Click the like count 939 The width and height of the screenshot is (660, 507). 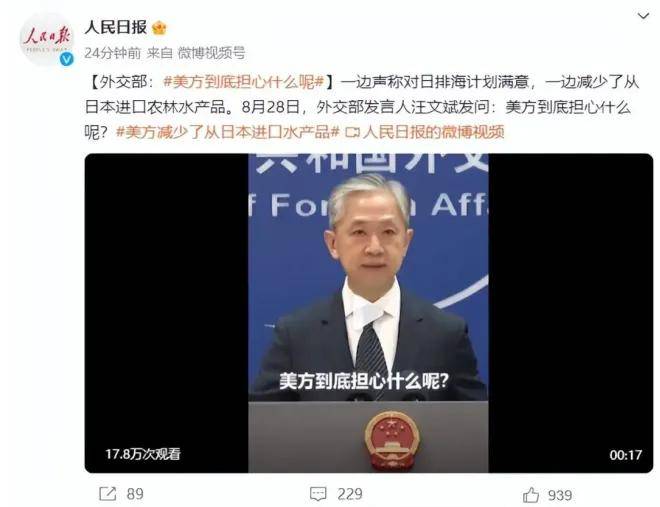coord(560,495)
